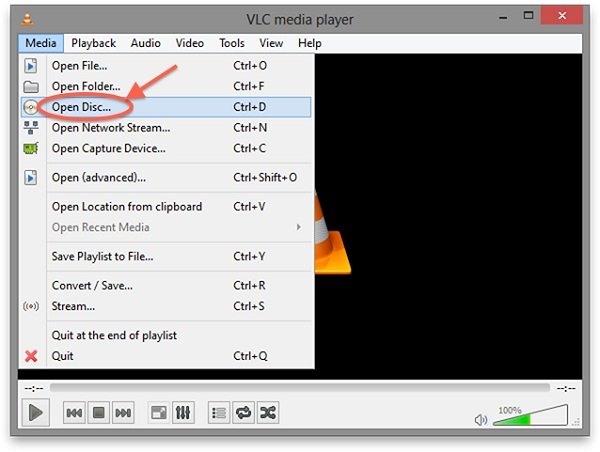The width and height of the screenshot is (600, 452).
Task: Open the Video menu
Action: [190, 43]
